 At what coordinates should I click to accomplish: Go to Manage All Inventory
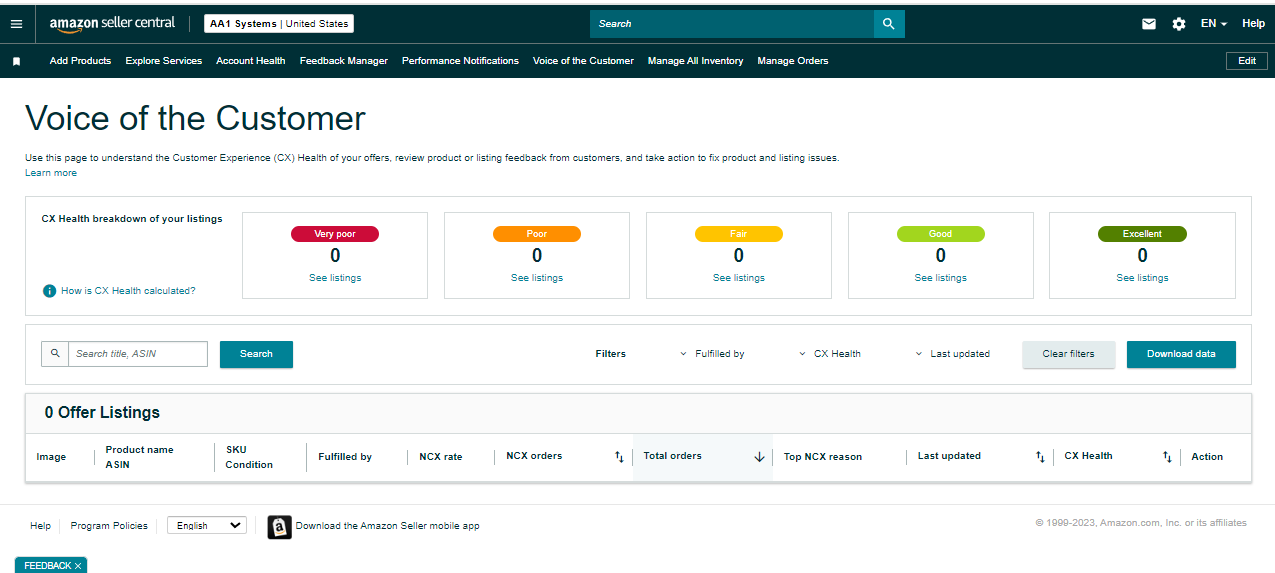point(696,61)
